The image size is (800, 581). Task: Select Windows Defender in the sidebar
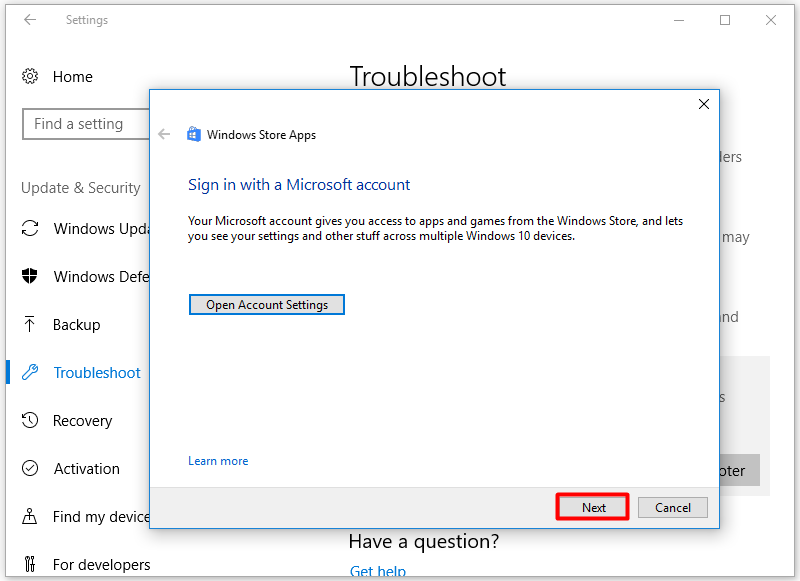pyautogui.click(x=101, y=276)
